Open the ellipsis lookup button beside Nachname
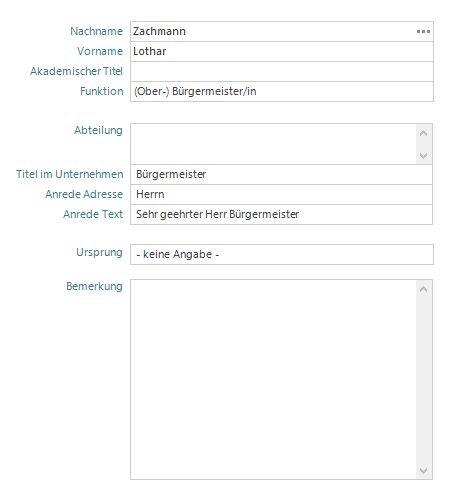This screenshot has height=491, width=459. coord(423,32)
